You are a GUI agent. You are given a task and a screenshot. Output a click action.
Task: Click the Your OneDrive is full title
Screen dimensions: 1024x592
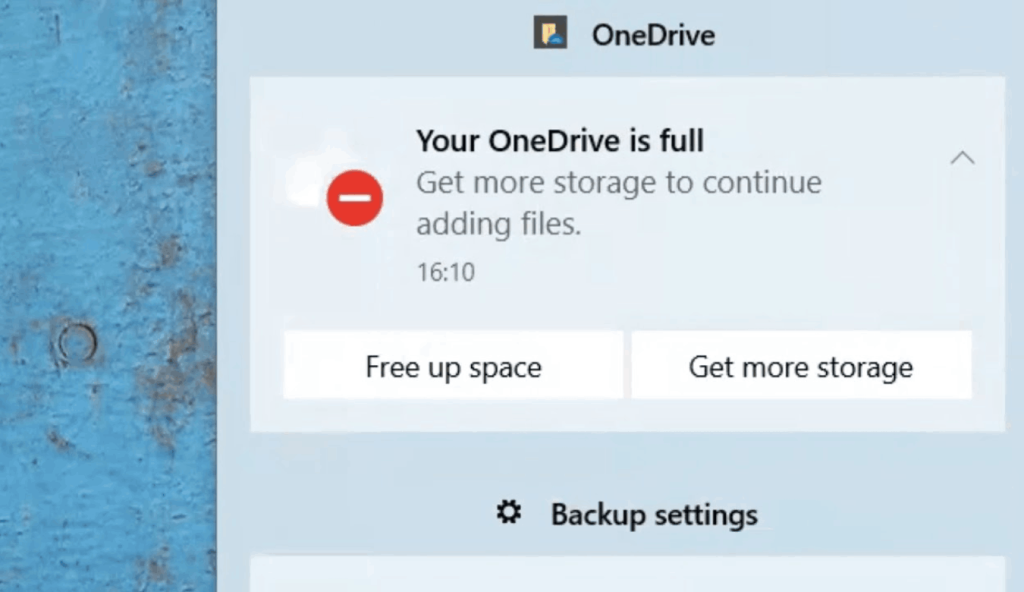(x=559, y=141)
